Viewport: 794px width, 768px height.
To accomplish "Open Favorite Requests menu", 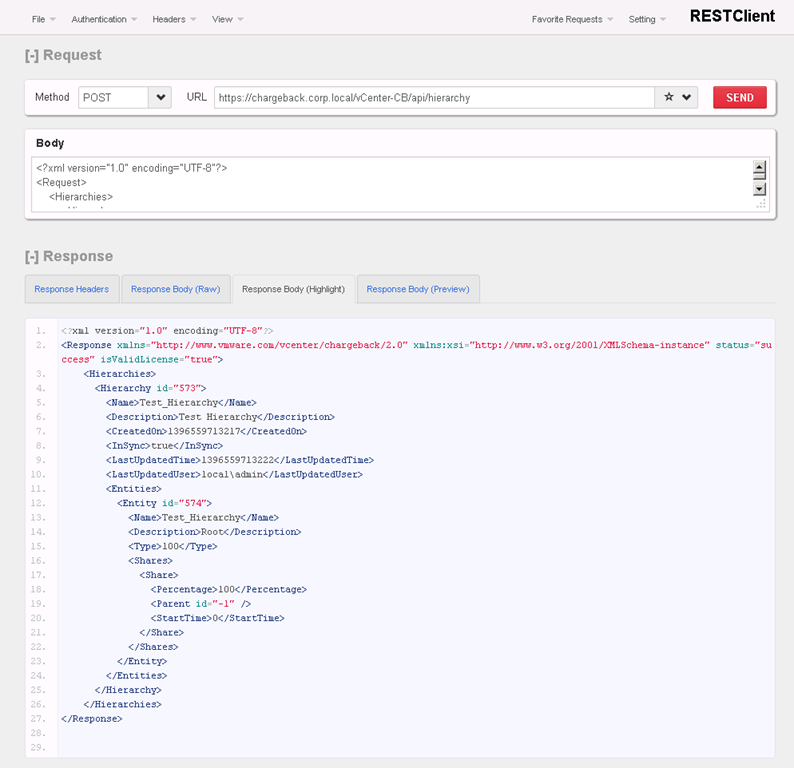I will pos(572,19).
